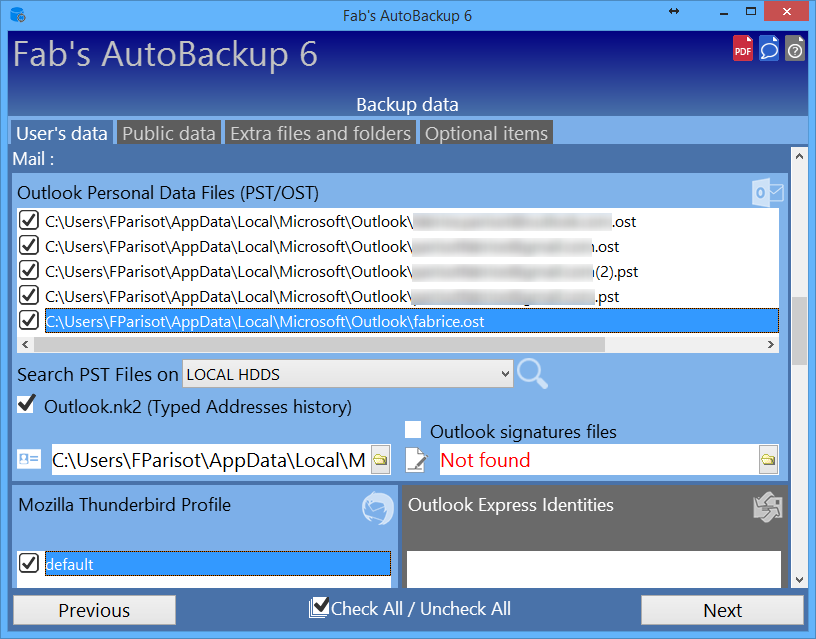Click the Outlook logo icon

(x=768, y=192)
